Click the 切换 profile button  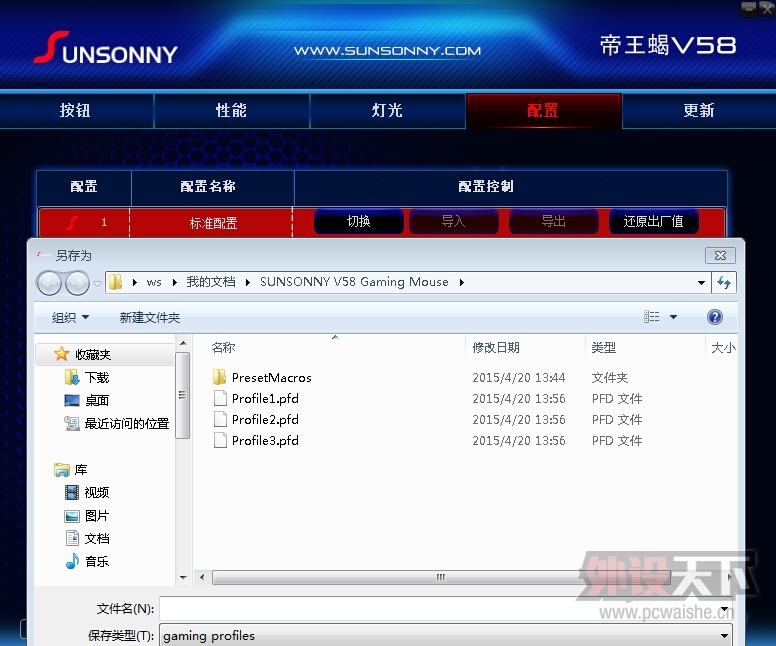point(359,221)
